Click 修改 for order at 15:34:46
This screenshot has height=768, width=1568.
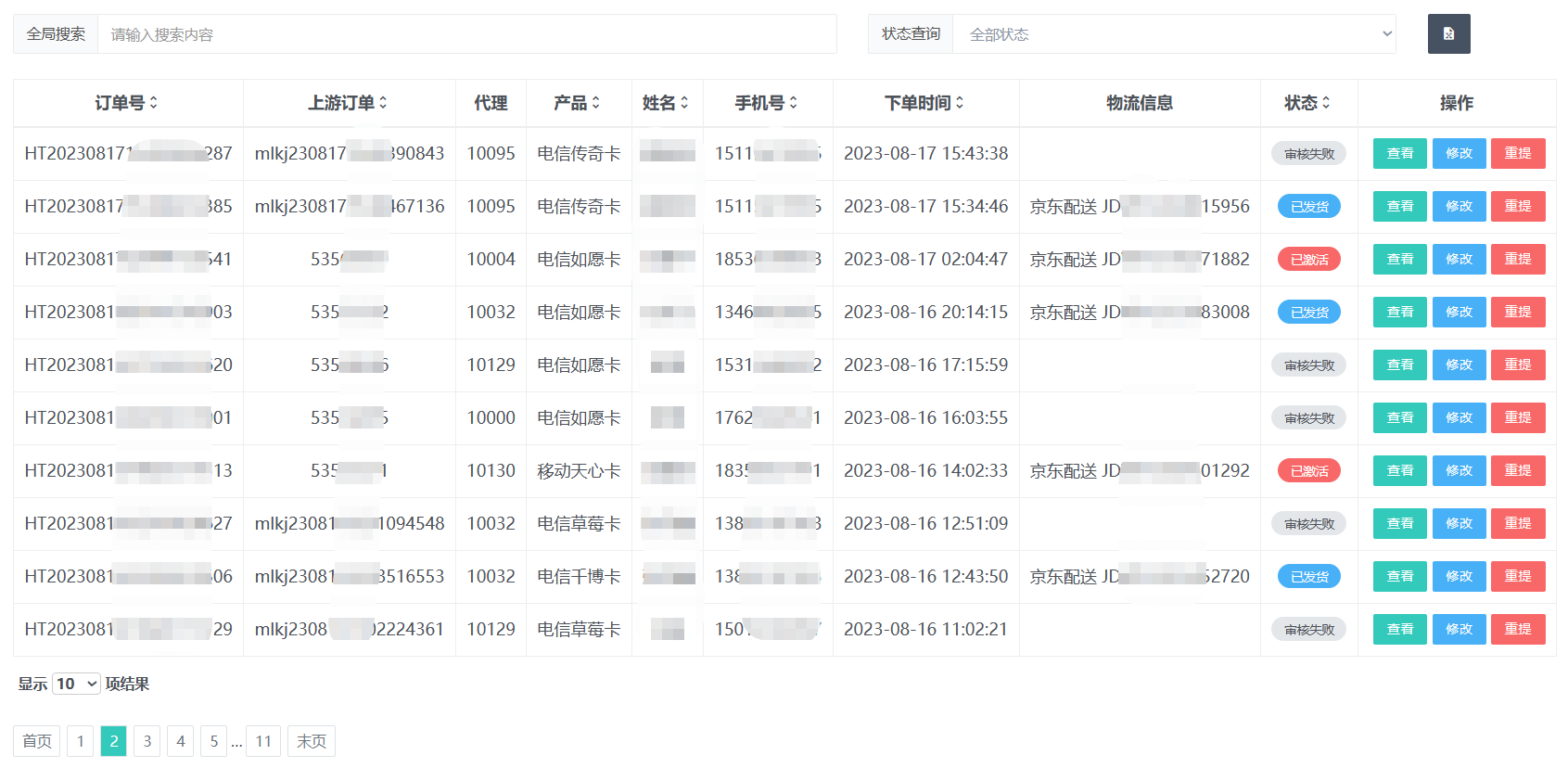1460,206
